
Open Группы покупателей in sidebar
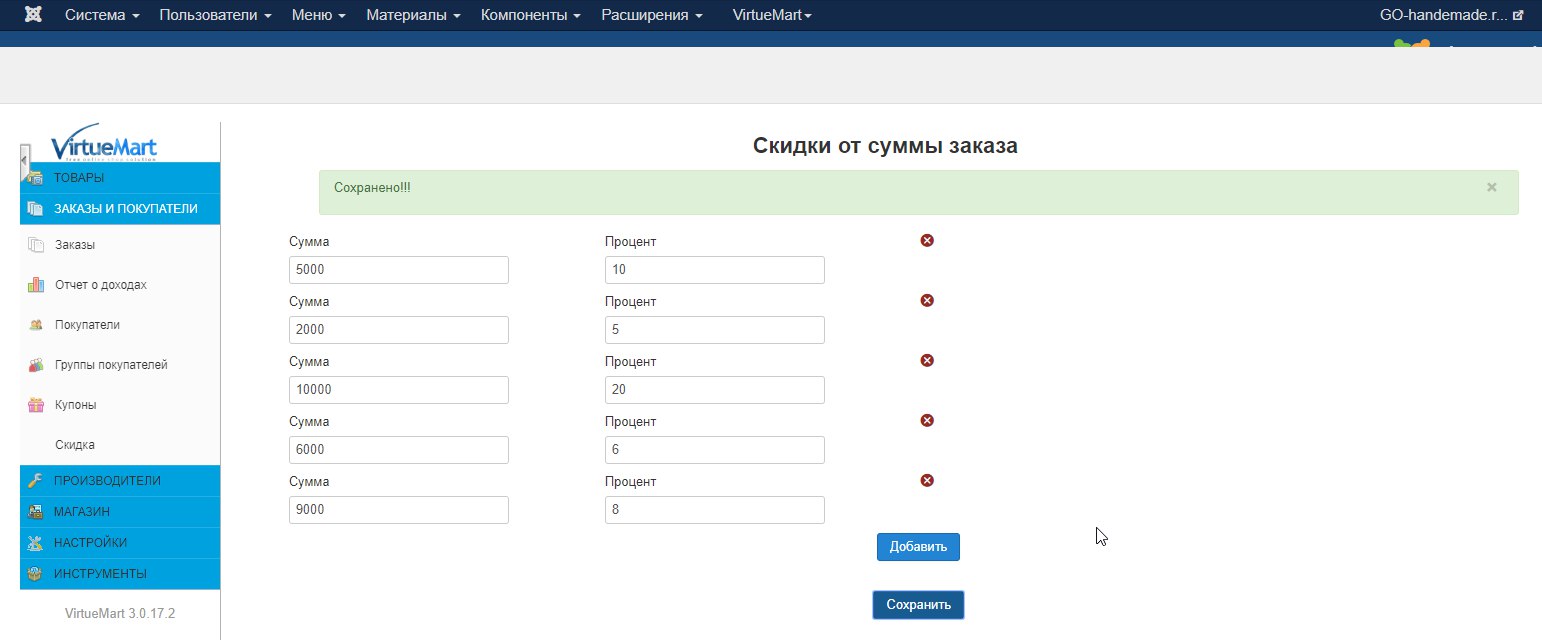point(111,365)
